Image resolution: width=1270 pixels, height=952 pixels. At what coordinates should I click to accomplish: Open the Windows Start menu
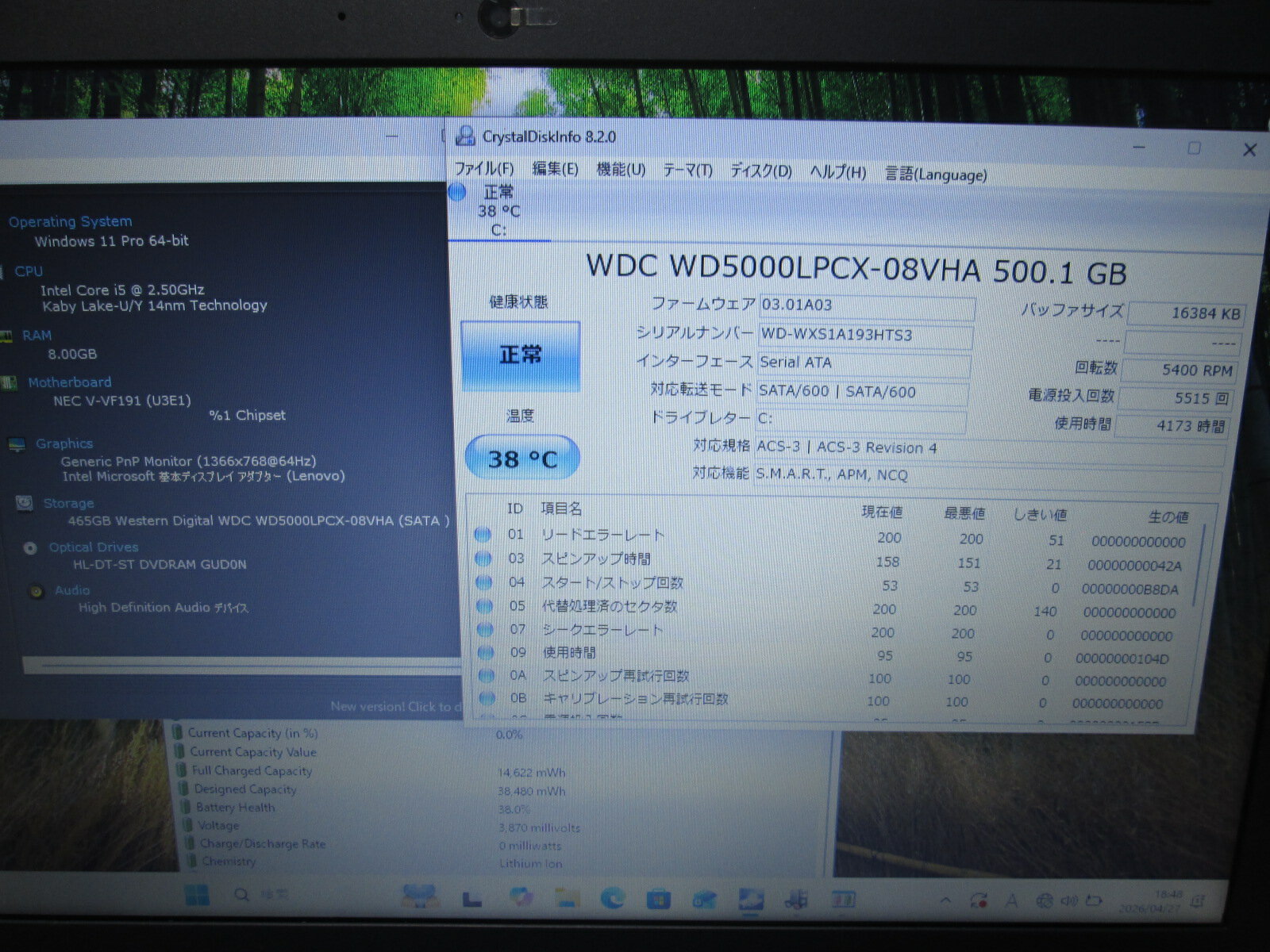coord(197,896)
